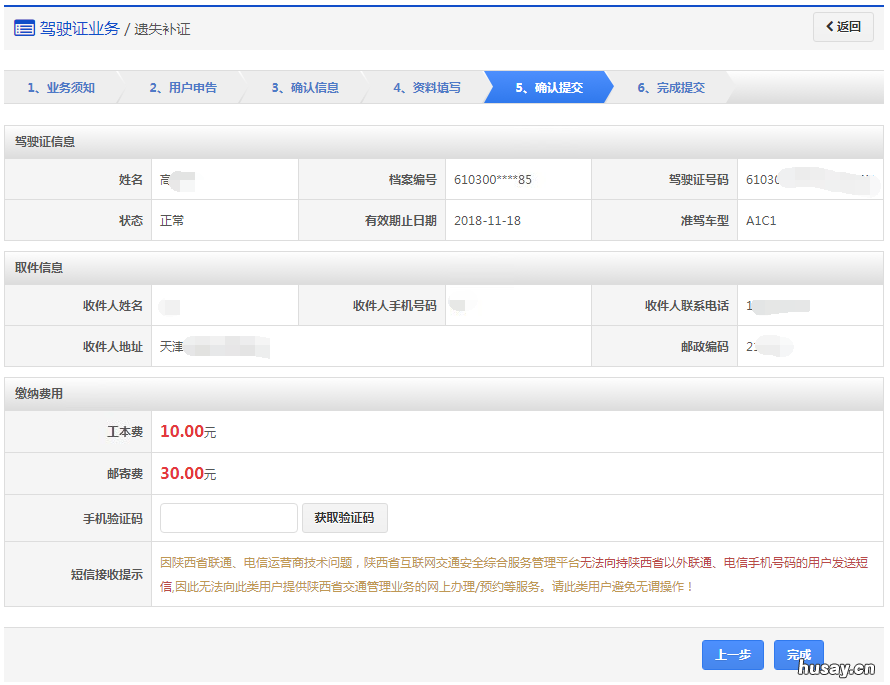
Task: Switch to step 4 资料填写 tab
Action: pos(428,87)
